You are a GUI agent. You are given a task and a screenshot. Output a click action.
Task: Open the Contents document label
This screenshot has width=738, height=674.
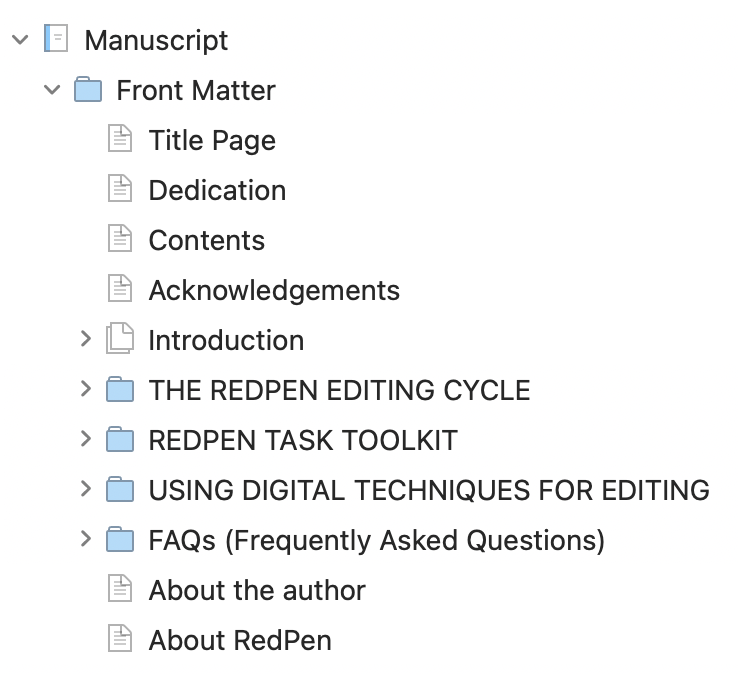click(207, 240)
